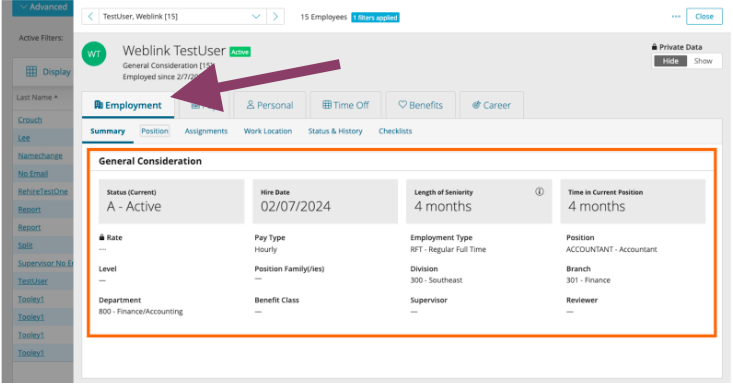Switch to the Summary sub-tab

coord(108,131)
